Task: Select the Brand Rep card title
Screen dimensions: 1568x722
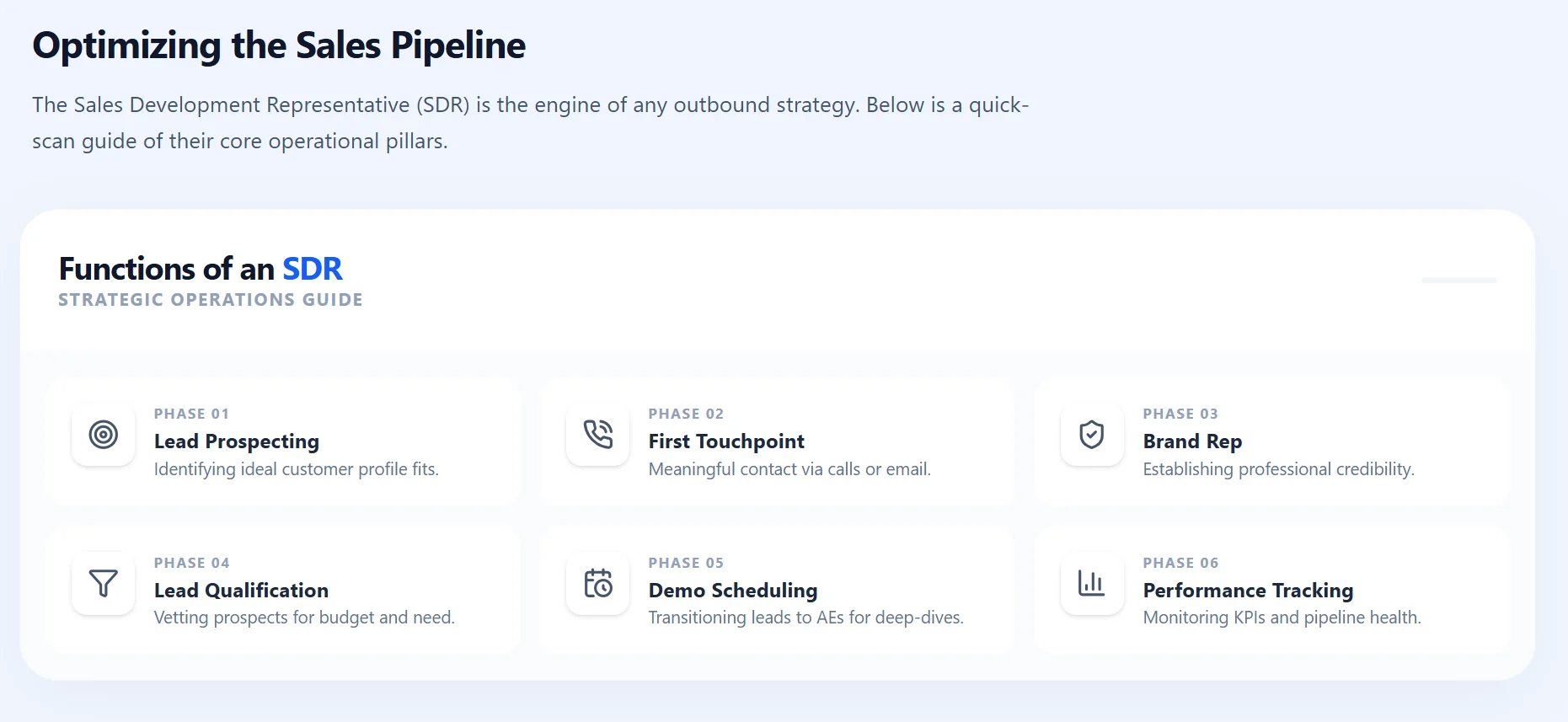Action: tap(1192, 441)
